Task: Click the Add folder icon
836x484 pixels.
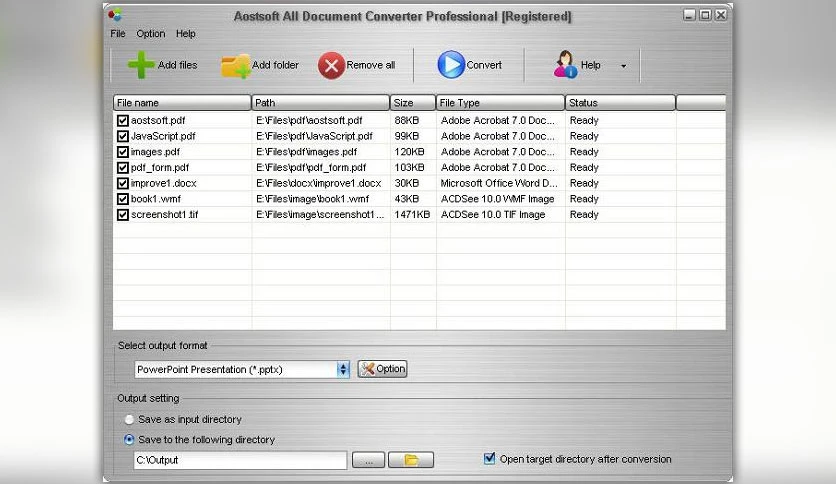Action: [x=236, y=66]
